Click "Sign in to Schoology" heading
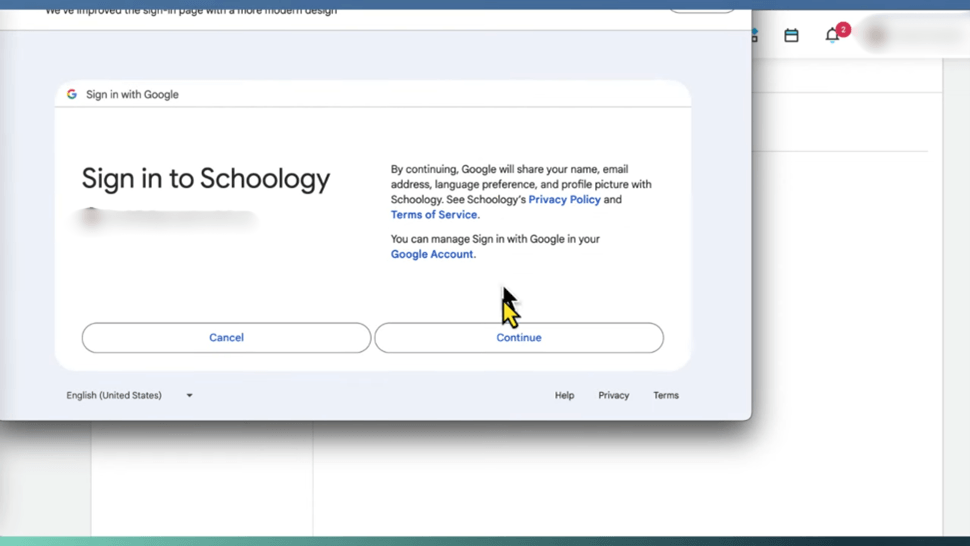Screen dimensions: 970x546 pos(206,179)
